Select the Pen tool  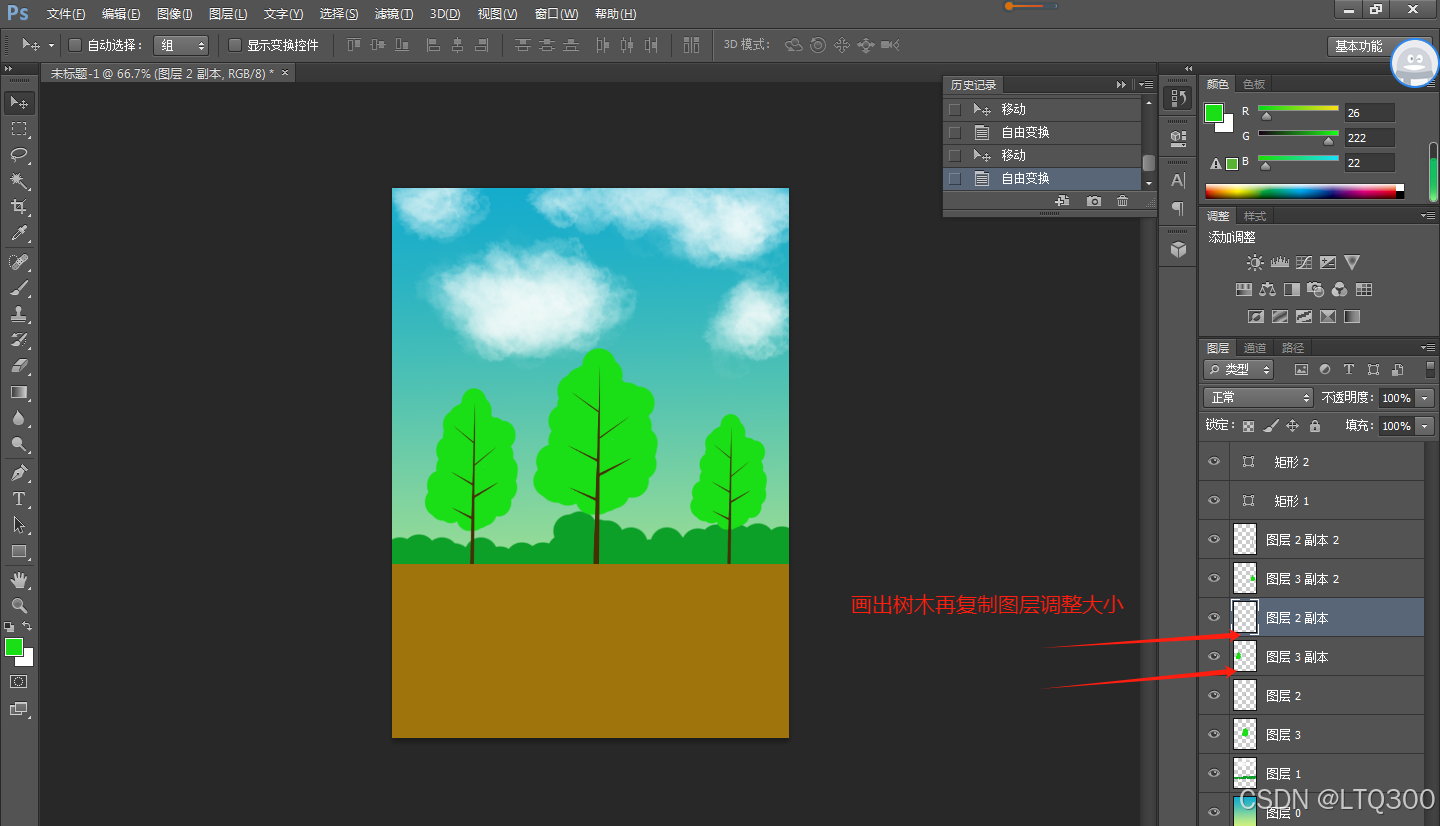click(x=19, y=472)
